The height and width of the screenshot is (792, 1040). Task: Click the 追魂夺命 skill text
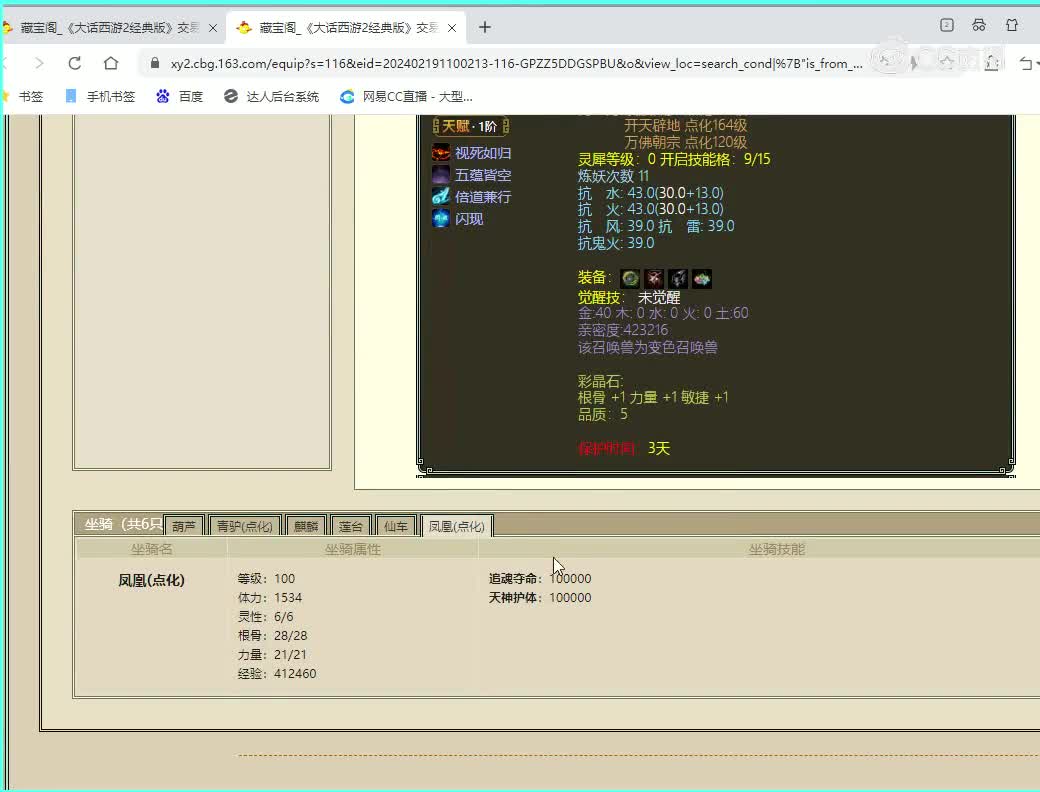[x=515, y=578]
